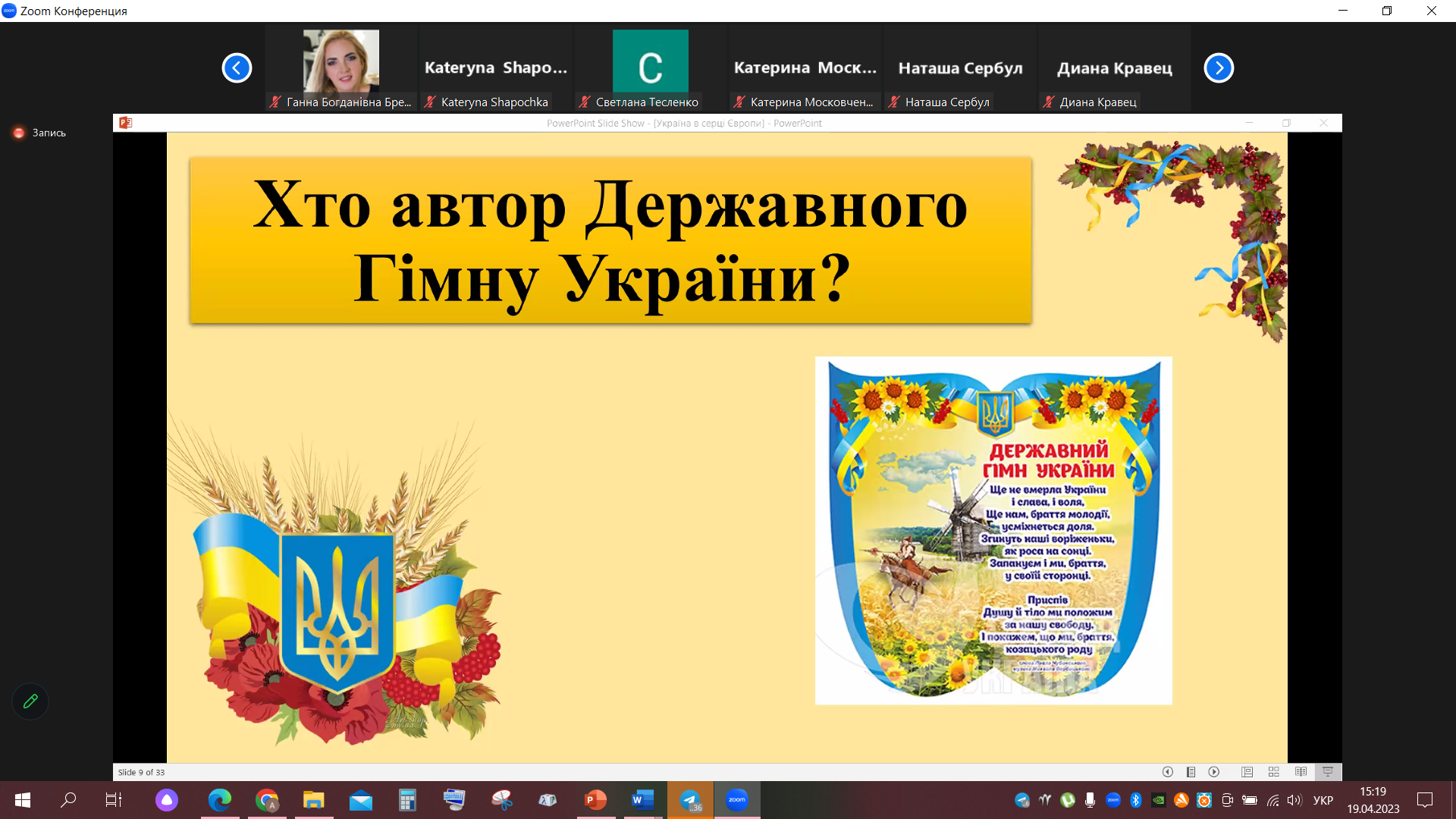Open PowerPoint from the taskbar
1456x819 pixels.
(596, 800)
